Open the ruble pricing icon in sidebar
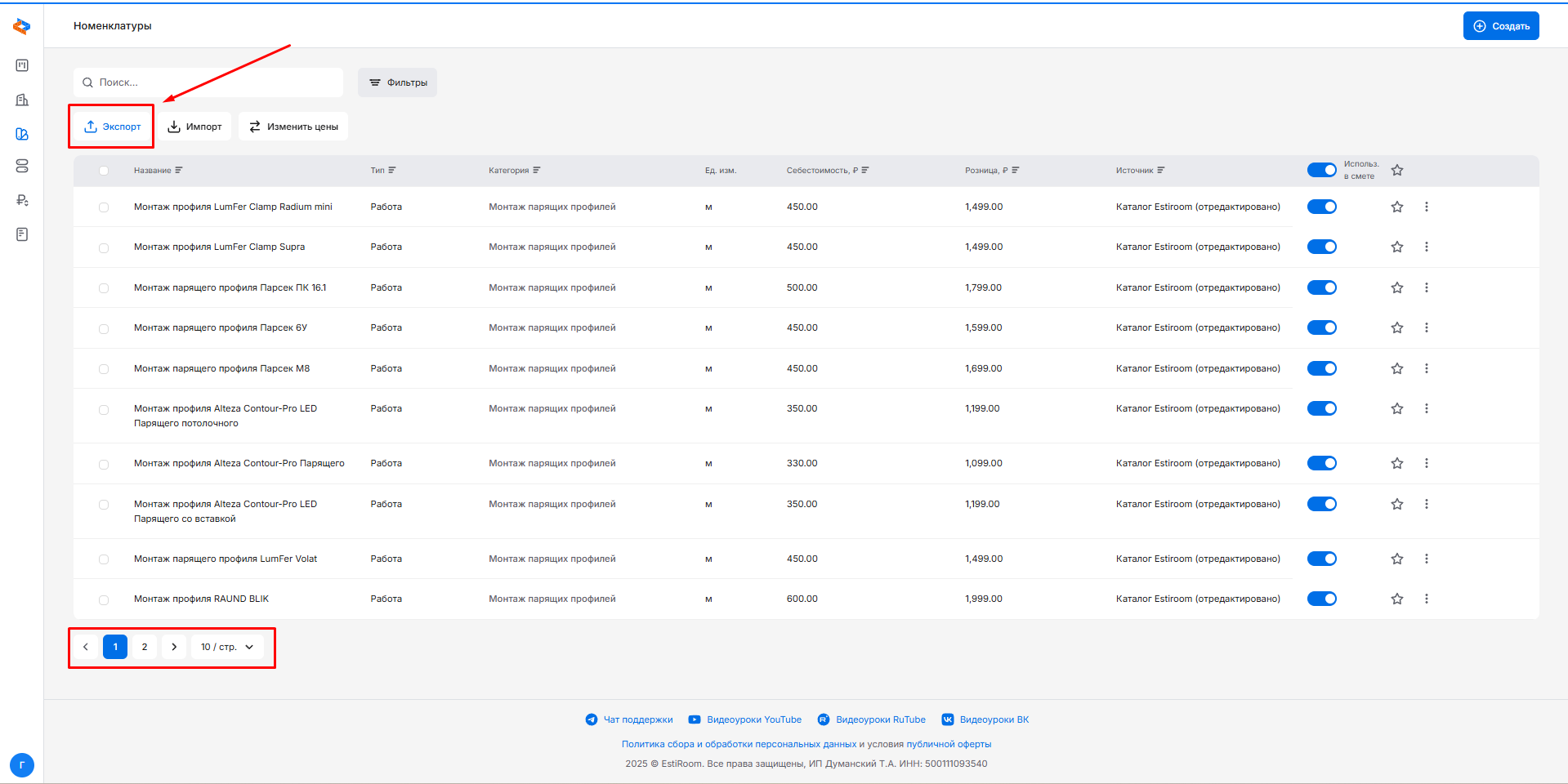This screenshot has width=1568, height=784. 22,200
